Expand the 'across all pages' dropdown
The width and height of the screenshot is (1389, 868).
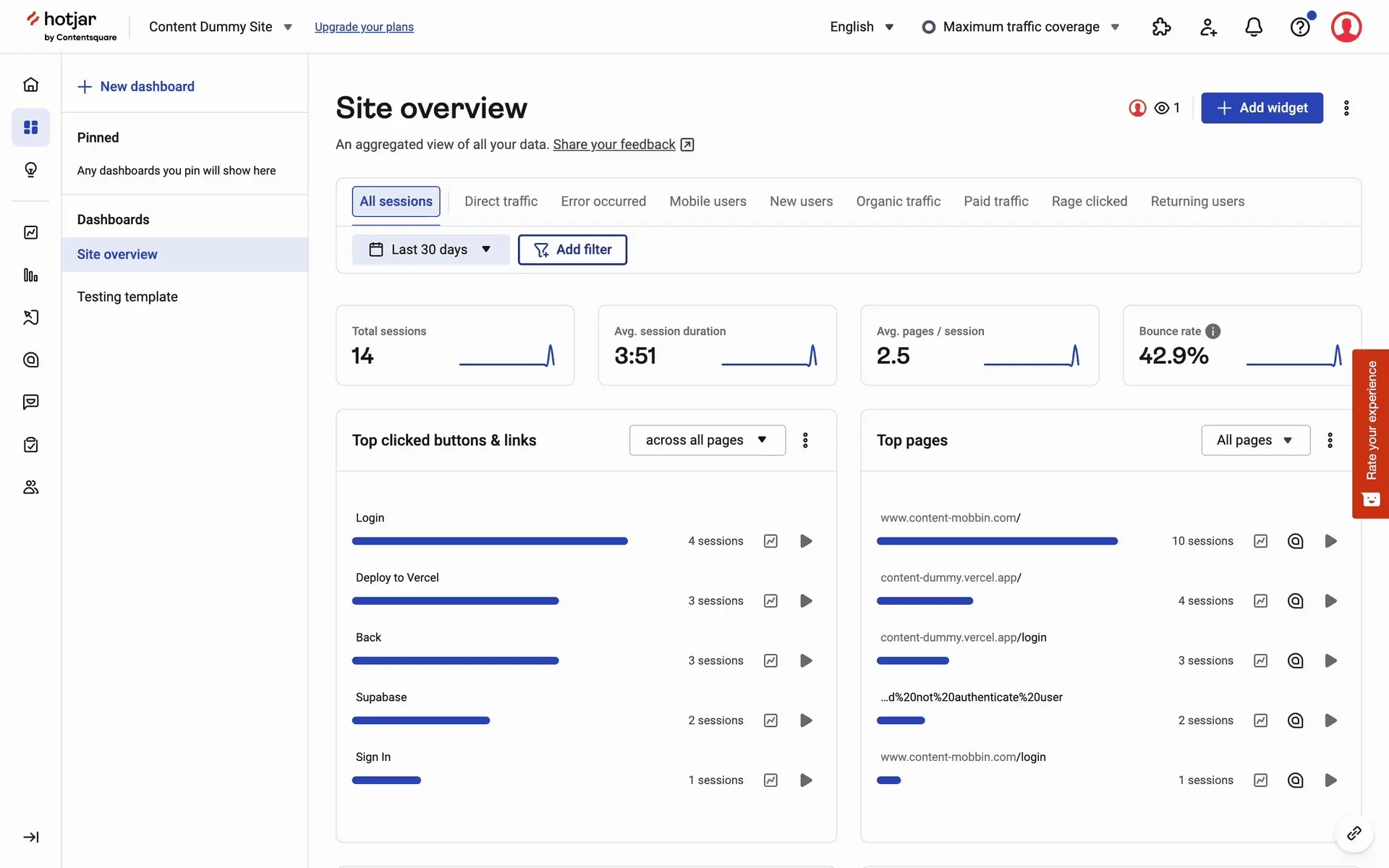click(x=707, y=440)
